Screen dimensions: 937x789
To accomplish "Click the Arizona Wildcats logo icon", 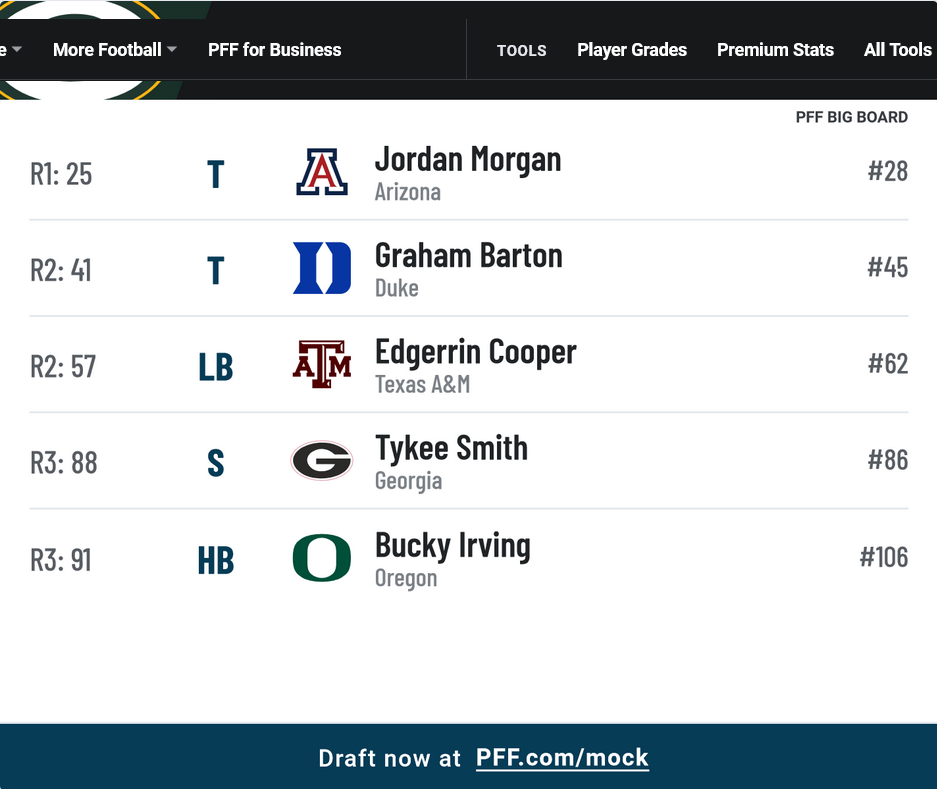I will [322, 173].
